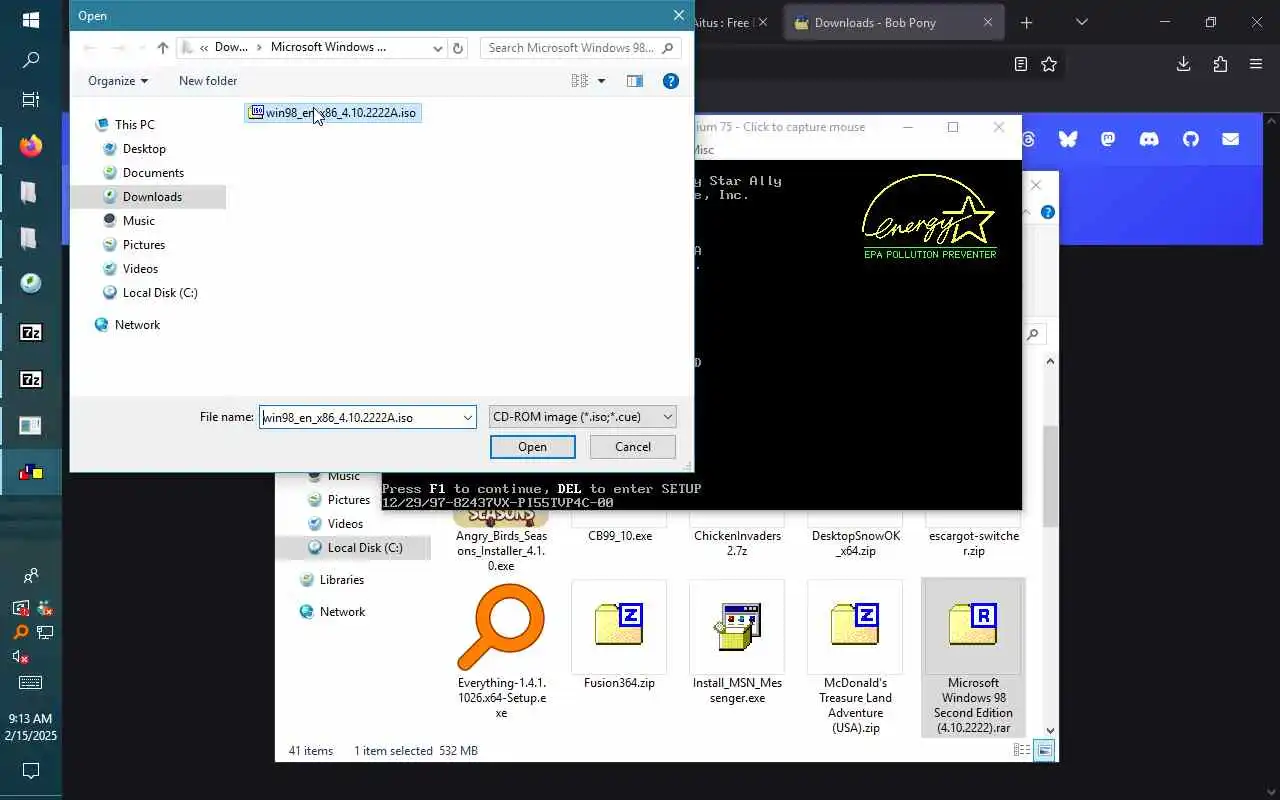The image size is (1280, 800).
Task: Select McDonald's Treasure Land Adventure zip
Action: tap(855, 658)
